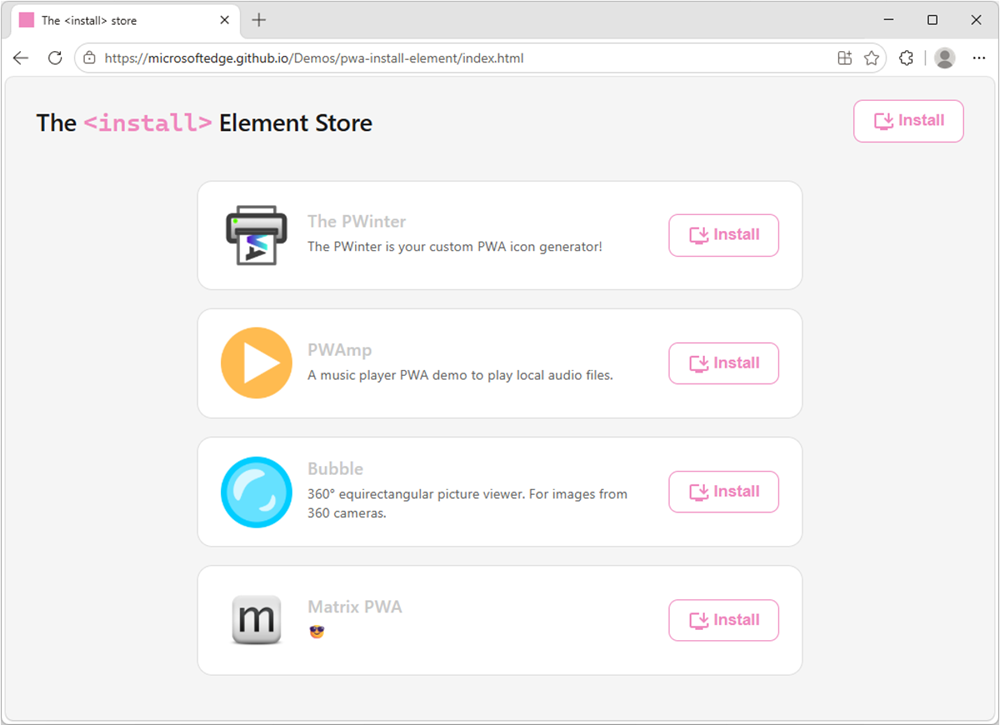
Task: Click 'The PWinter is your custom PWA icon generator!'
Action: pos(455,247)
